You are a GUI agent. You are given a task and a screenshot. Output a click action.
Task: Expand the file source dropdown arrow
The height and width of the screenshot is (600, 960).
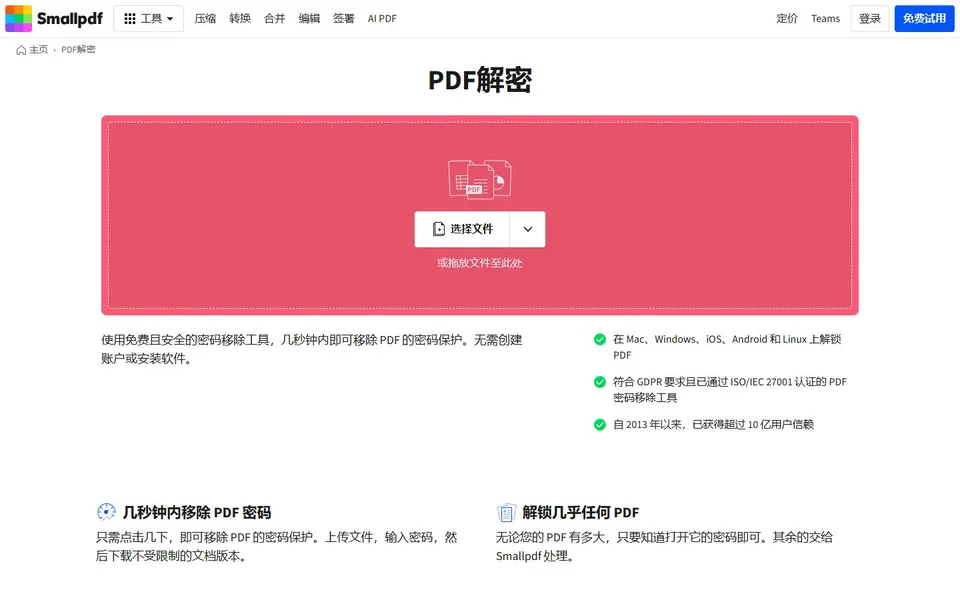click(528, 229)
